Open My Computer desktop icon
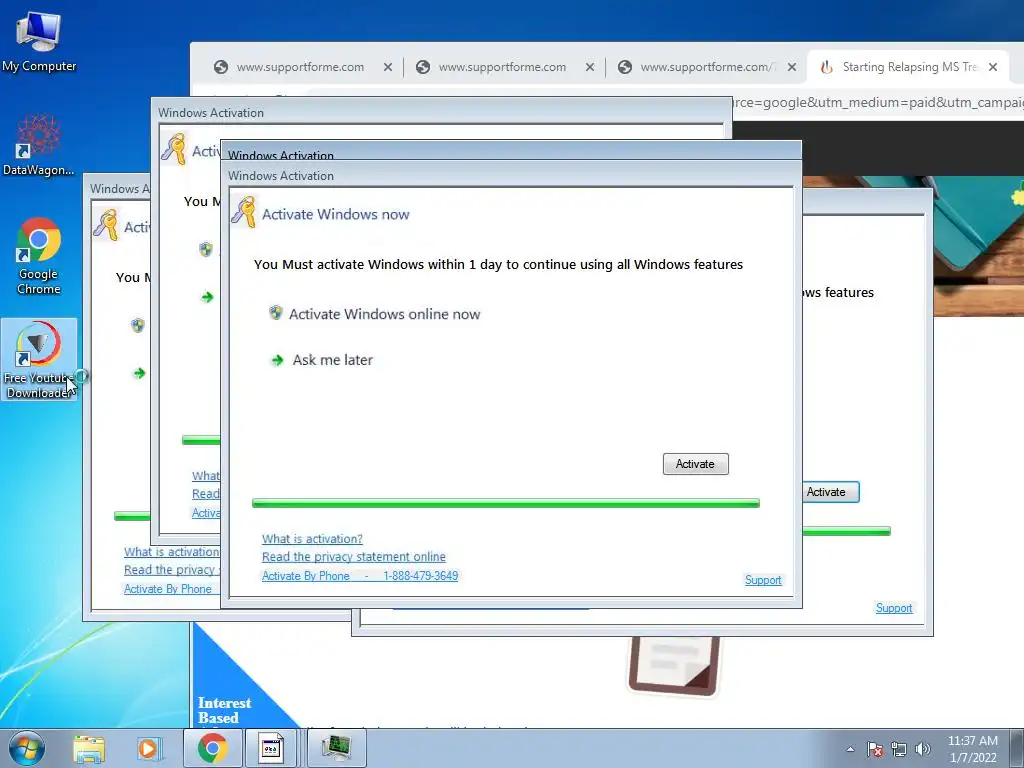The height and width of the screenshot is (768, 1024). tap(39, 40)
